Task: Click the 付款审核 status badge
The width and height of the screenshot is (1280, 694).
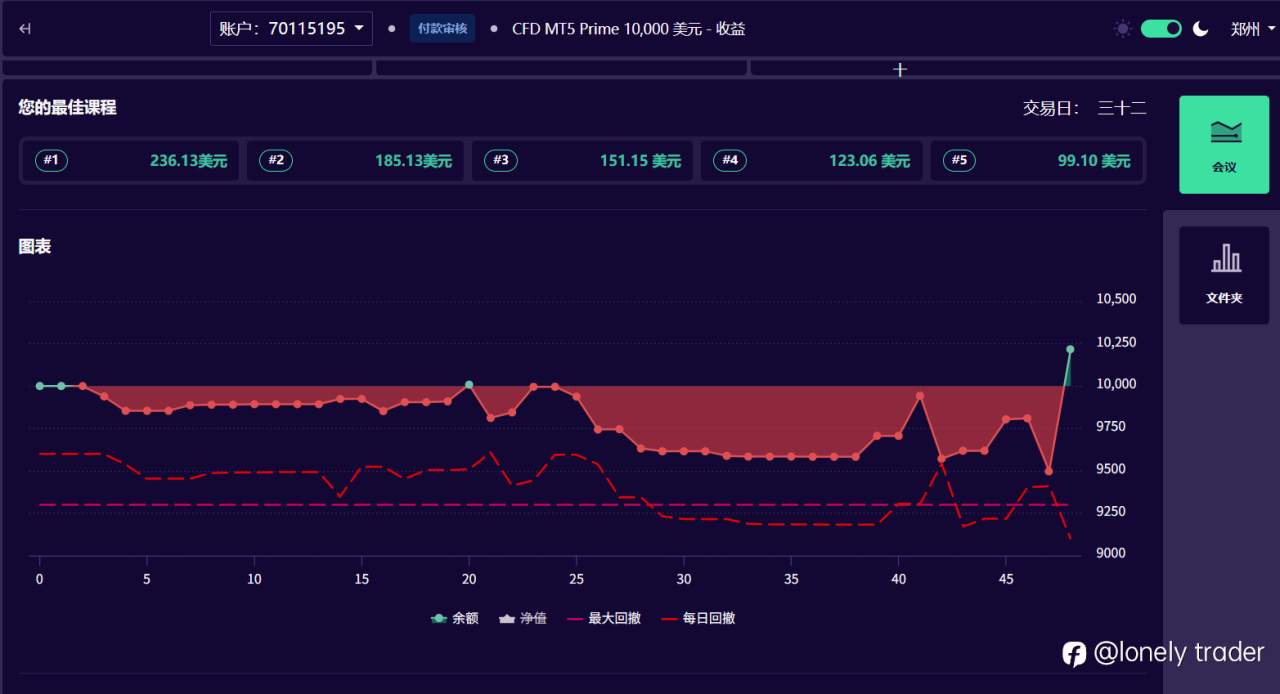Action: (x=442, y=28)
